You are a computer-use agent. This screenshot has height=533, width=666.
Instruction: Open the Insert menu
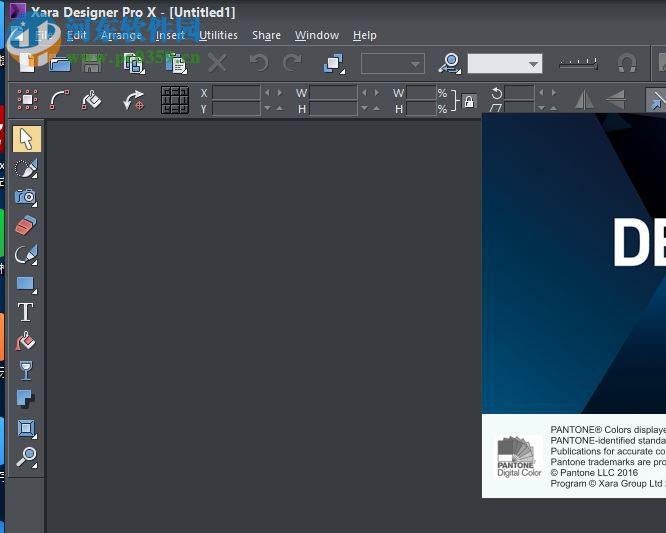[x=170, y=35]
